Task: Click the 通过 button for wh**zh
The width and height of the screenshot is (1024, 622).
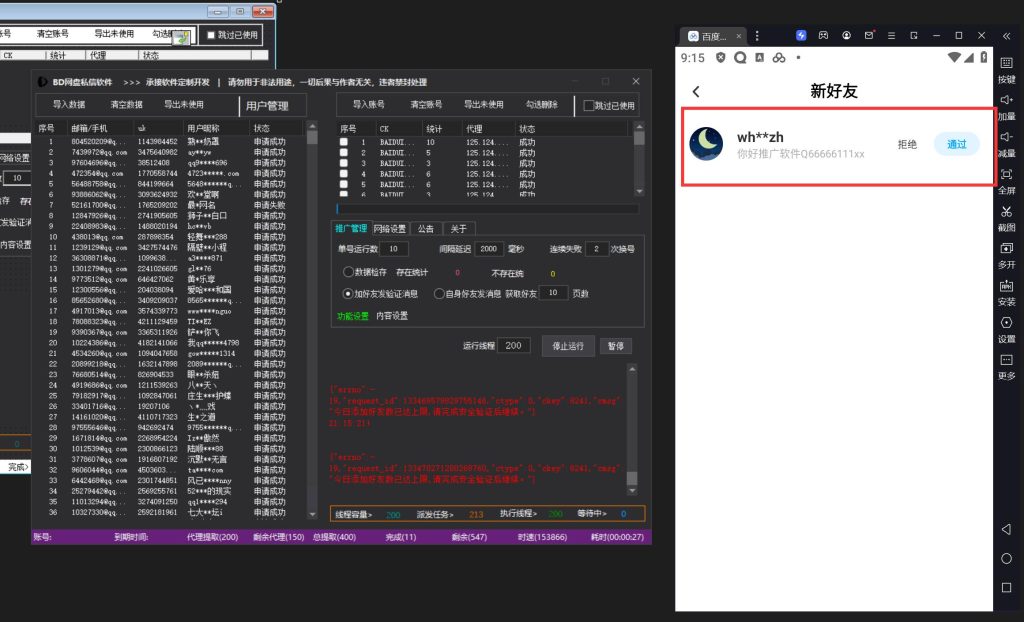Action: click(956, 144)
